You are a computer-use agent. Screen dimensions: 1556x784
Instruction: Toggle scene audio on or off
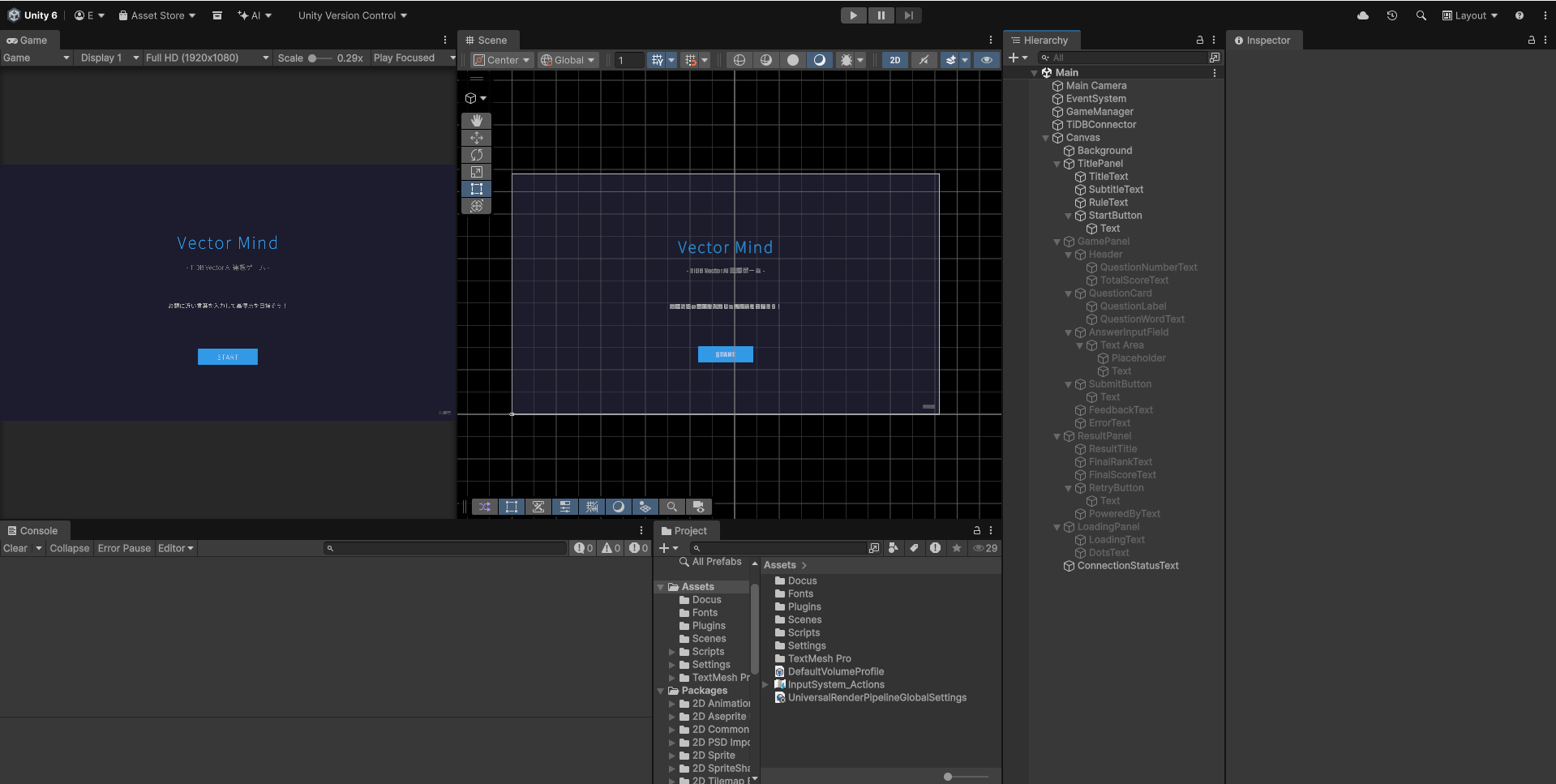tap(924, 60)
